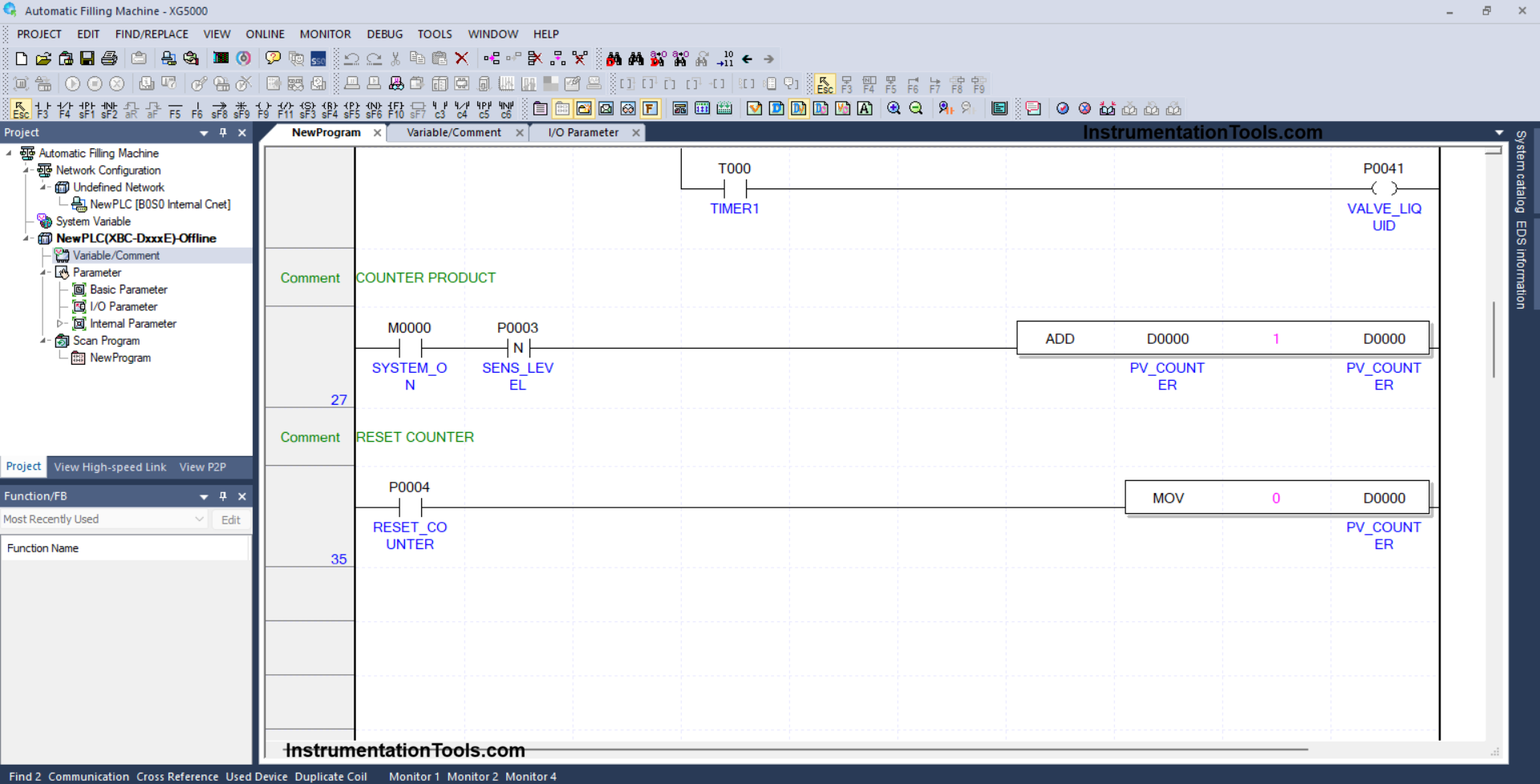Switch to the Variable/Comment tab
The image size is (1540, 784).
(453, 132)
